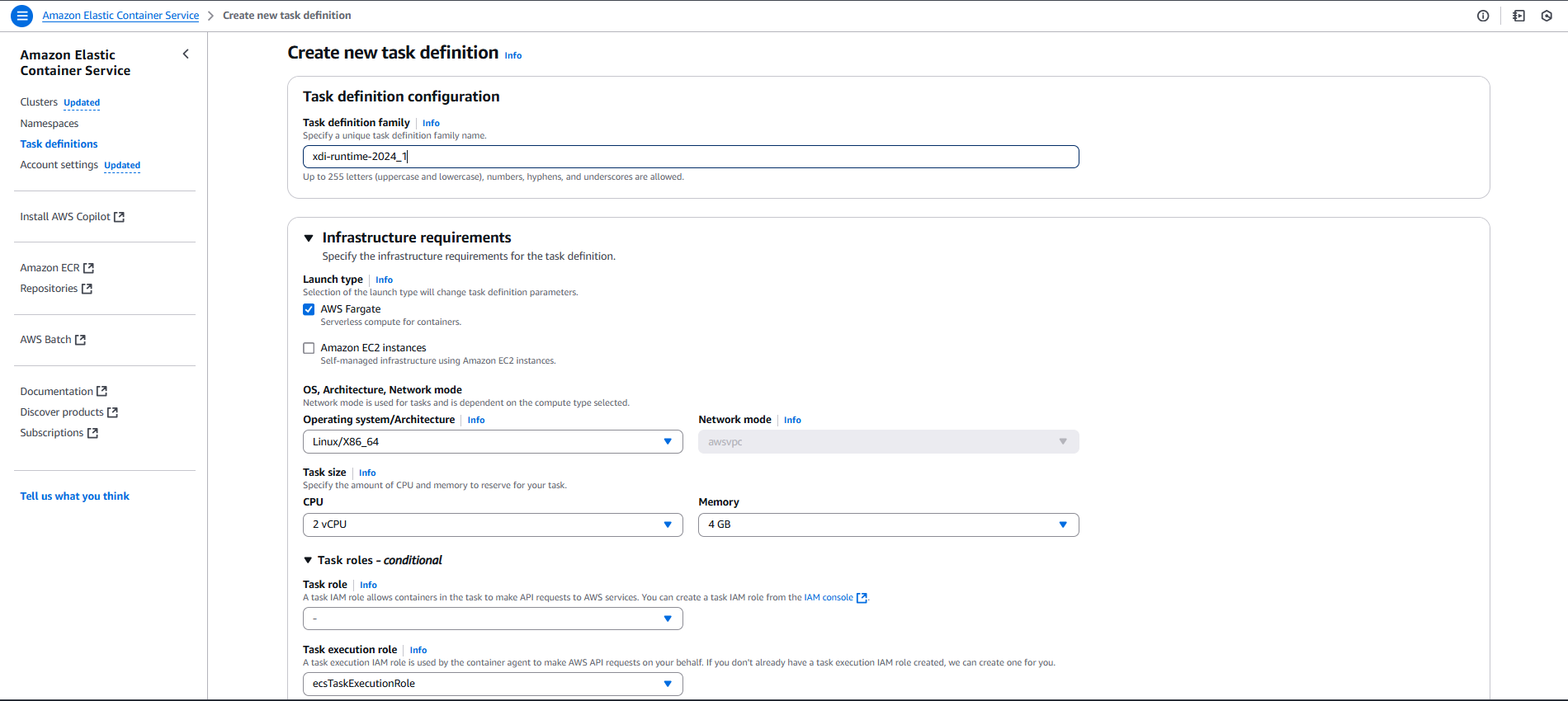The width and height of the screenshot is (1568, 701).
Task: Click Updated badge next to Account settings
Action: pyautogui.click(x=122, y=166)
